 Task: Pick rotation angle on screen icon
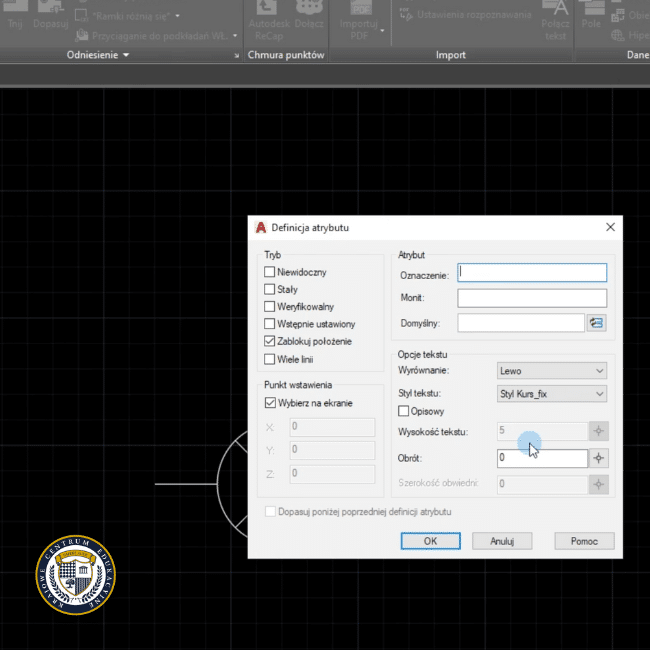[x=599, y=458]
